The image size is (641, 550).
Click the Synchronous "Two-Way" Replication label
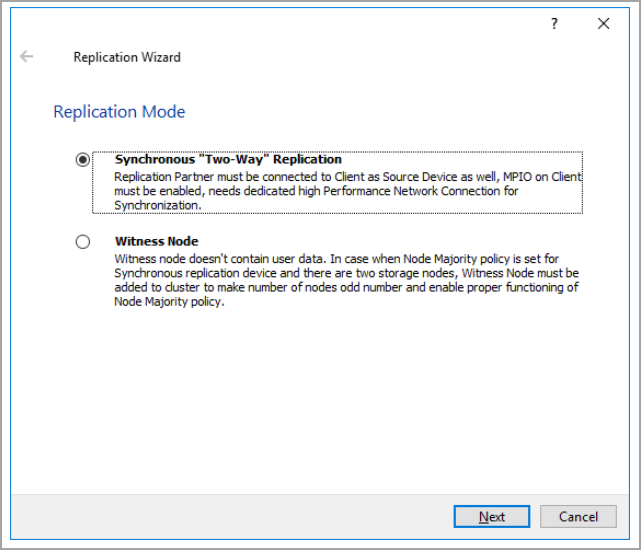[x=228, y=160]
